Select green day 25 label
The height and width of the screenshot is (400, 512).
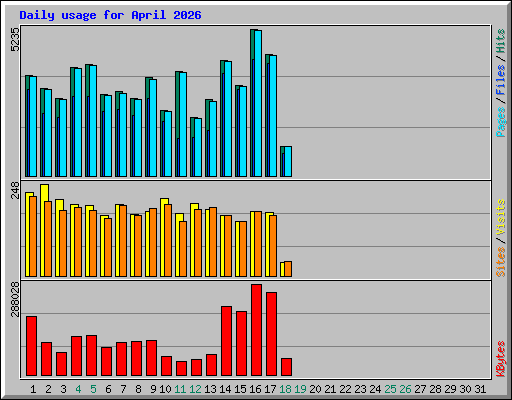click(390, 389)
